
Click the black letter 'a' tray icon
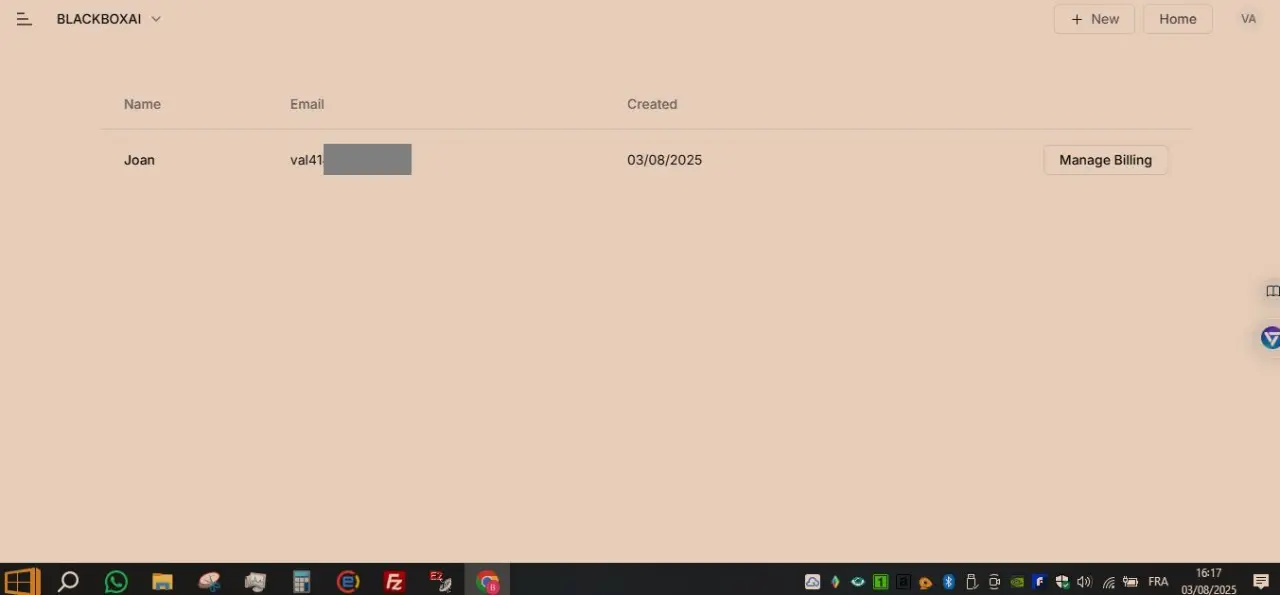[x=903, y=581]
